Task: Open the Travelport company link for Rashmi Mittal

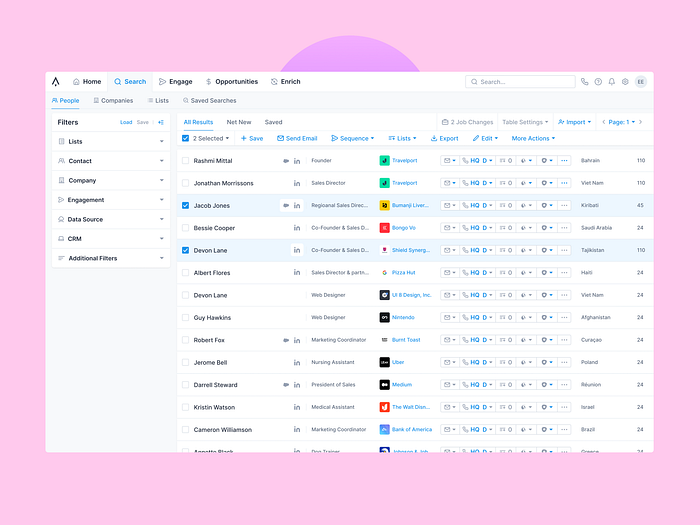Action: [x=404, y=160]
